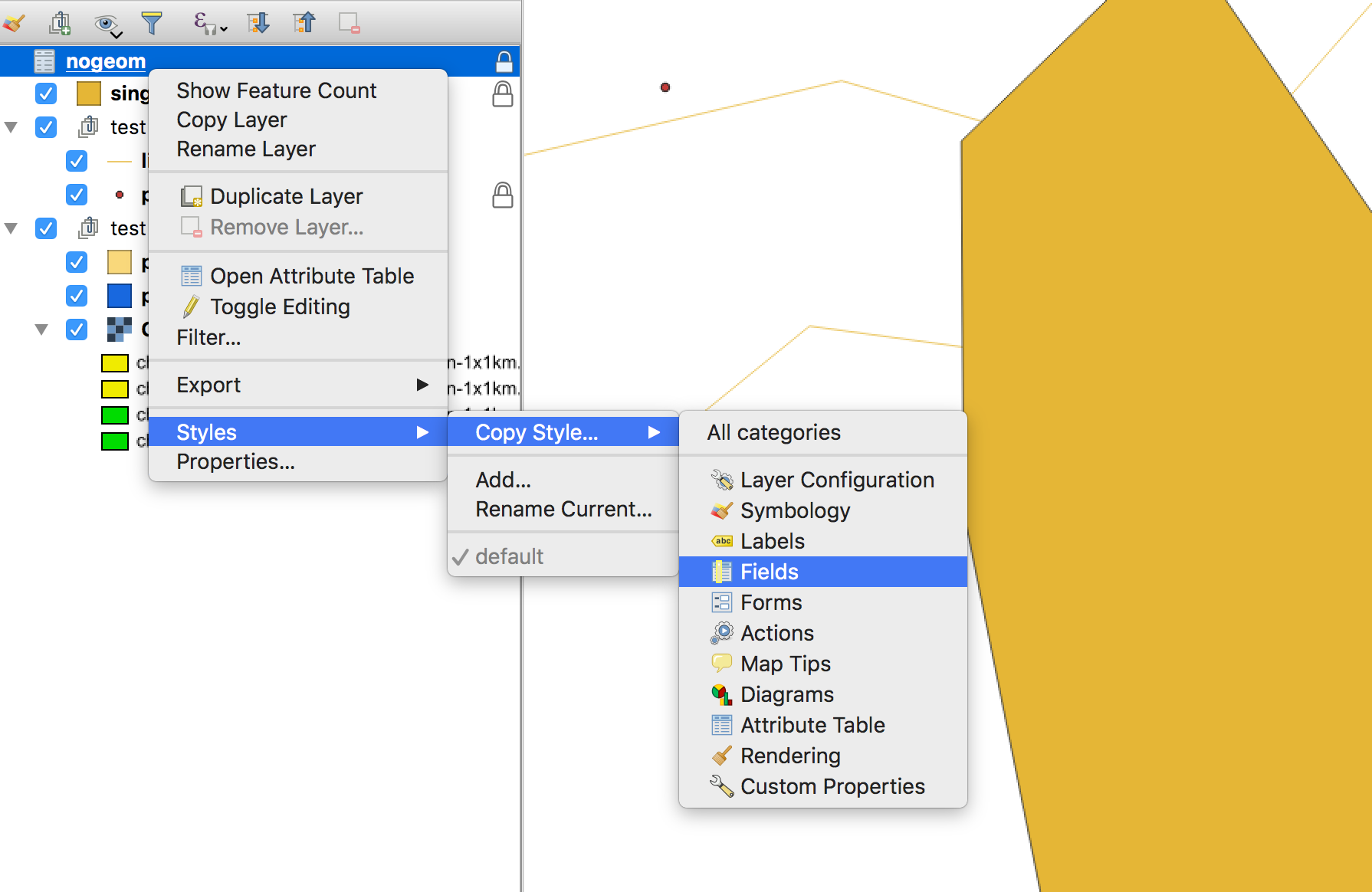This screenshot has height=892, width=1372.
Task: Open Manage Map Themes eye icon
Action: point(107,24)
